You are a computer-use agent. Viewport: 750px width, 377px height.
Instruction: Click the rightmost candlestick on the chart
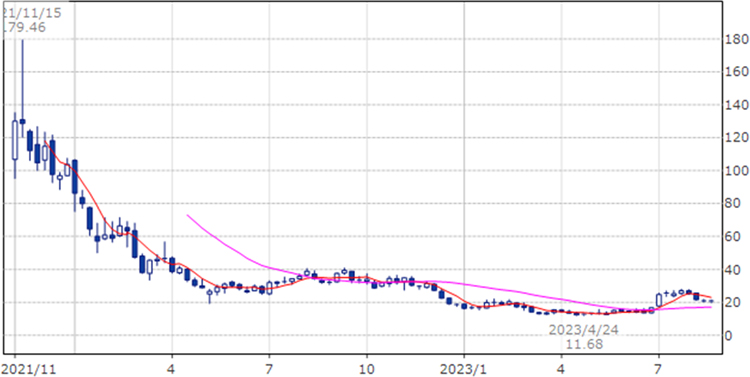click(711, 301)
